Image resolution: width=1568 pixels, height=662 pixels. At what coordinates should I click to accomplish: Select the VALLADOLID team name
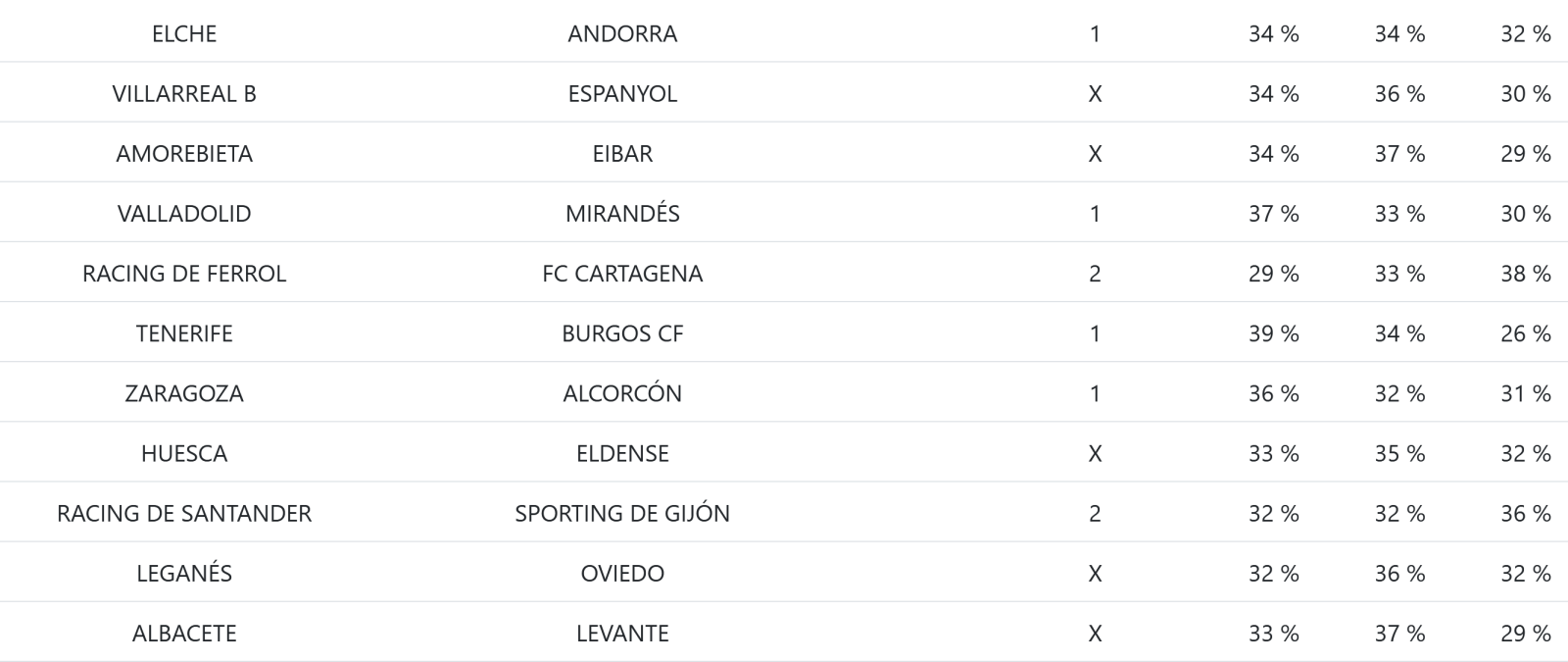(184, 213)
